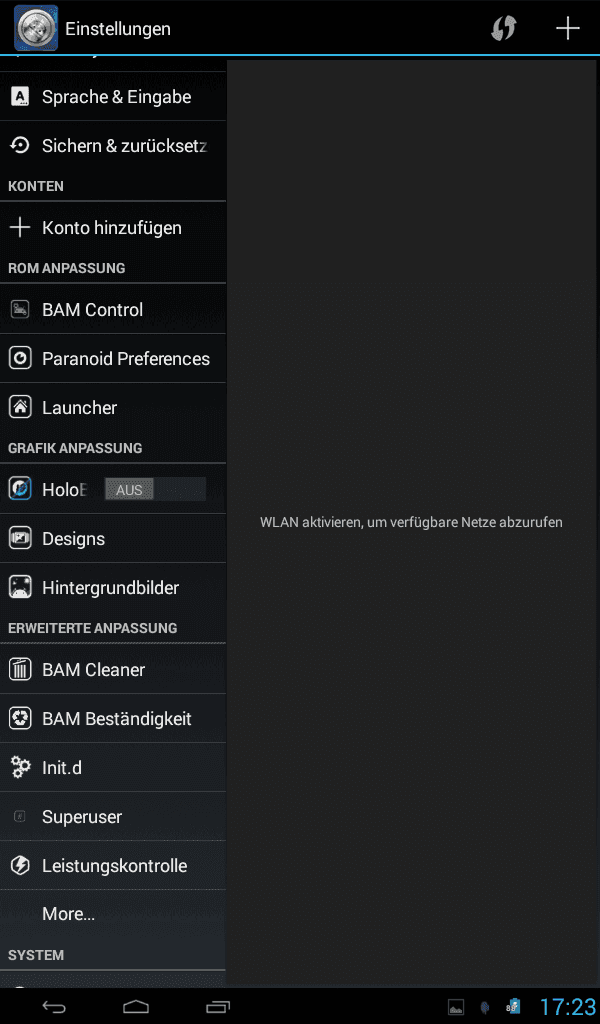Tap the WLAN scan refresh icon

[503, 28]
